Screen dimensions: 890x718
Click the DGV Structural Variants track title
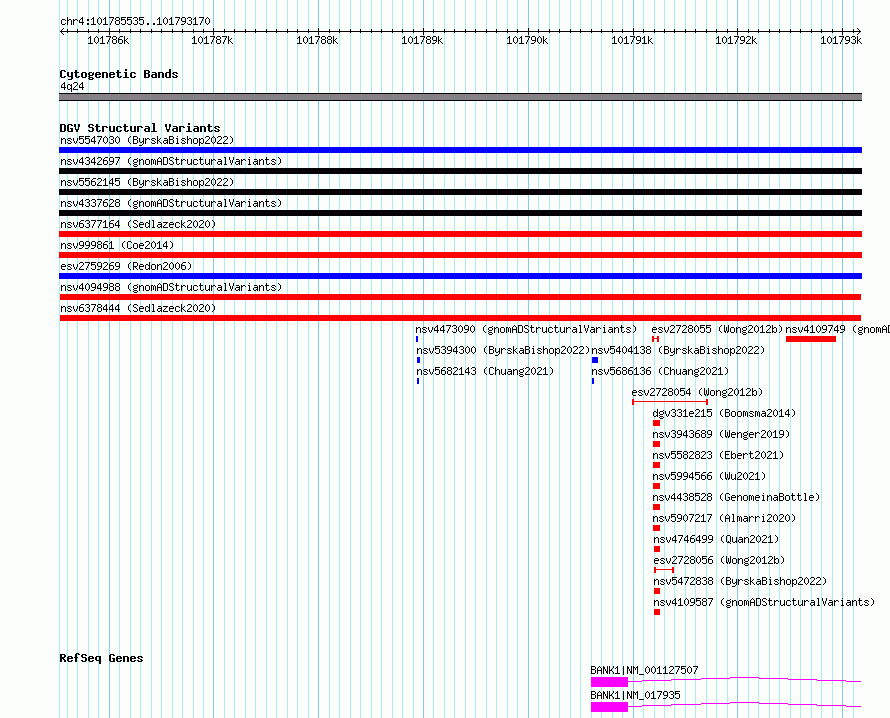140,128
